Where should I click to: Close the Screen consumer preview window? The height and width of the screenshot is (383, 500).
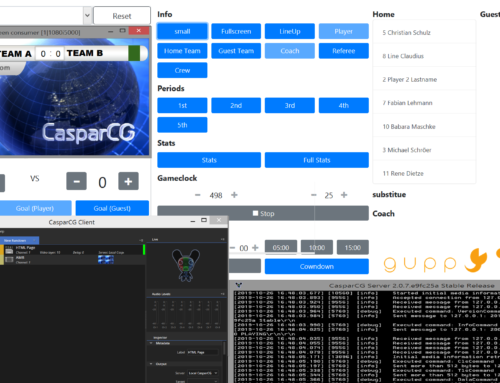pyautogui.click(x=139, y=31)
